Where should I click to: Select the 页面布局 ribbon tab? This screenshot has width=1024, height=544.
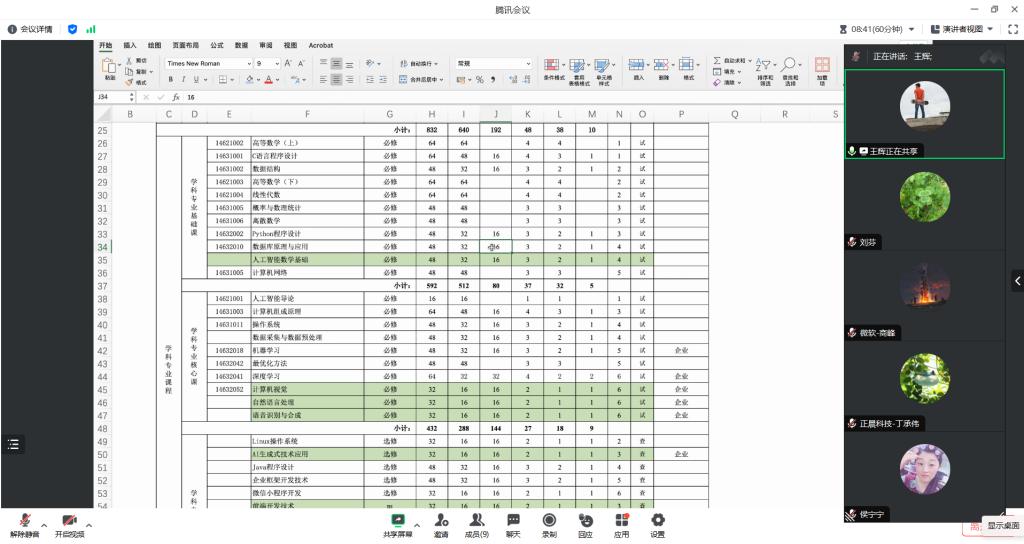coord(185,46)
